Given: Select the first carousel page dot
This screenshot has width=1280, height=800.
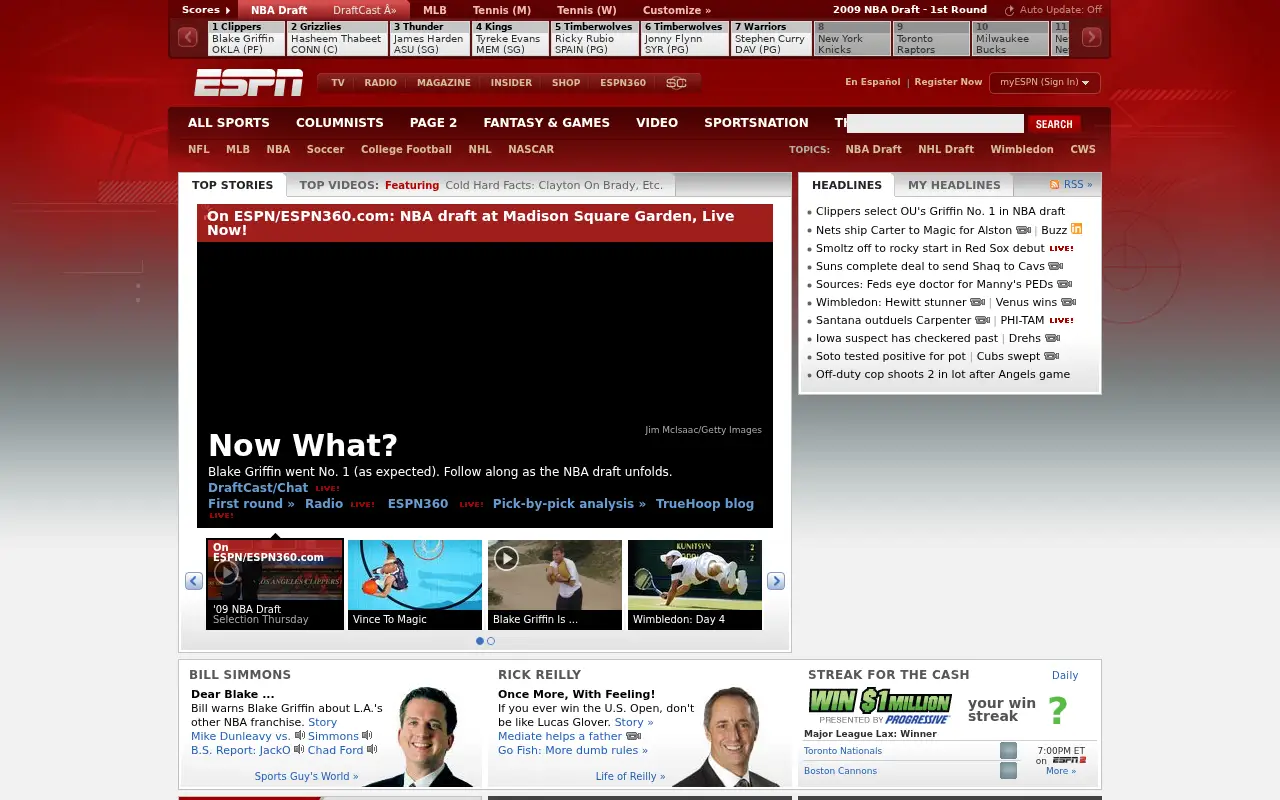Looking at the screenshot, I should tap(480, 641).
